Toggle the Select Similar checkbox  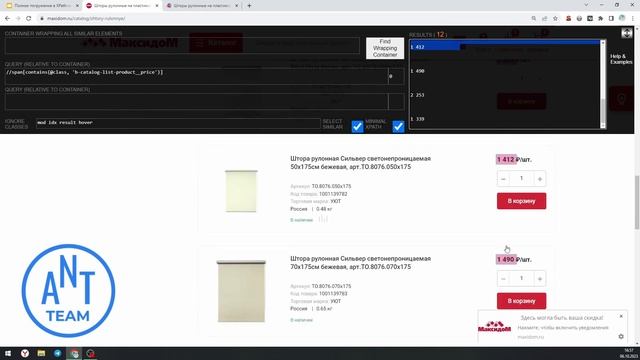coord(357,127)
